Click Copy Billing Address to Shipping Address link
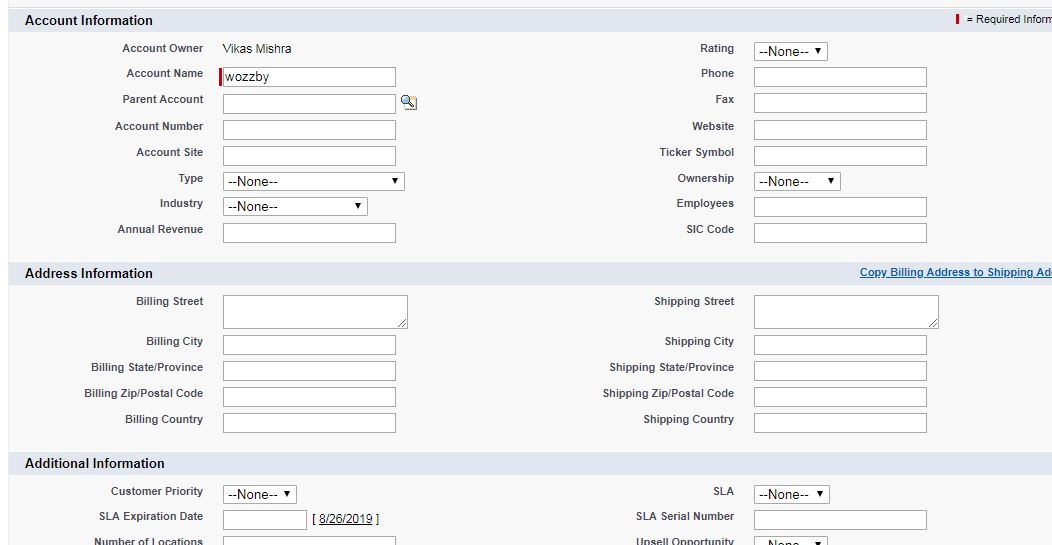This screenshot has height=545, width=1052. 955,272
